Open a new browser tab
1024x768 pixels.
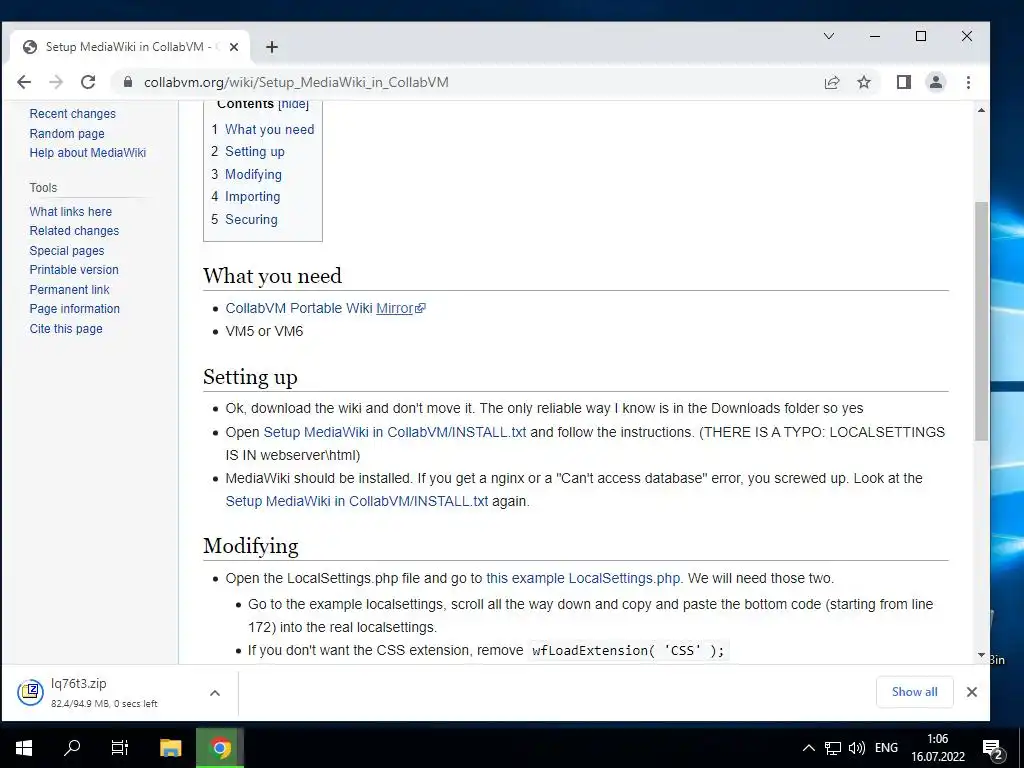click(272, 47)
